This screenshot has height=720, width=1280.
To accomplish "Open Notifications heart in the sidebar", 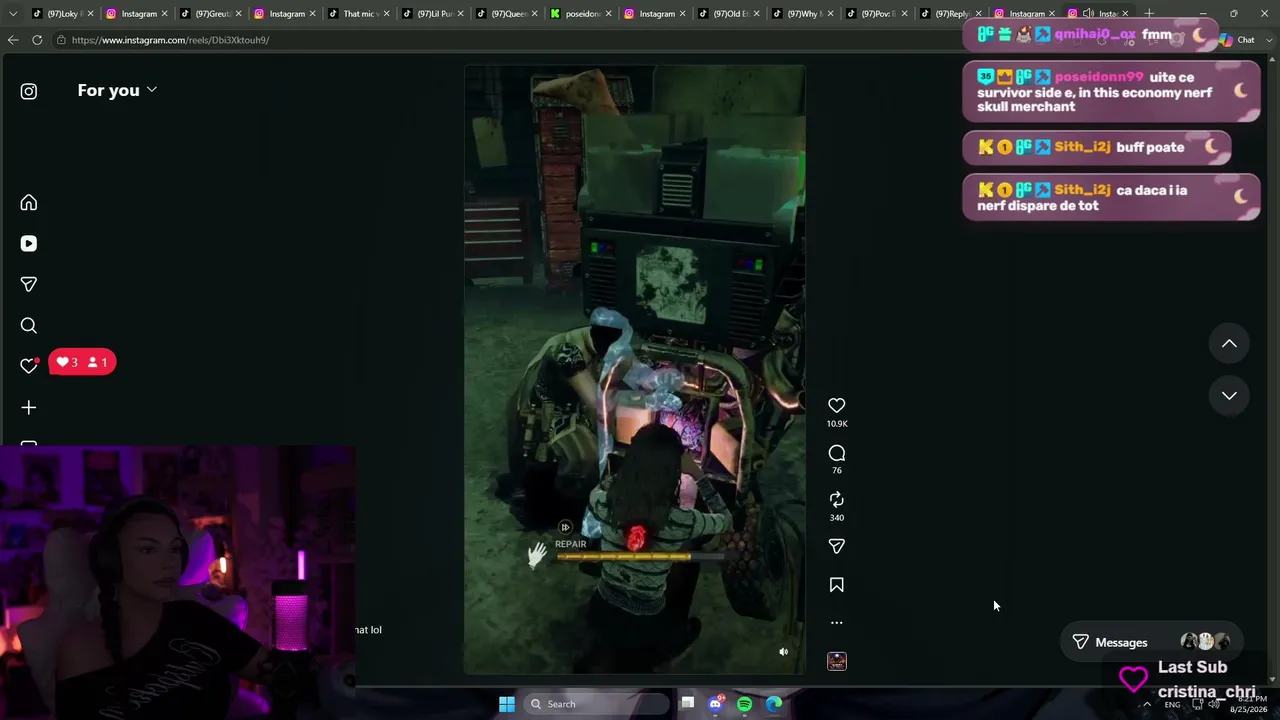I will (x=29, y=366).
